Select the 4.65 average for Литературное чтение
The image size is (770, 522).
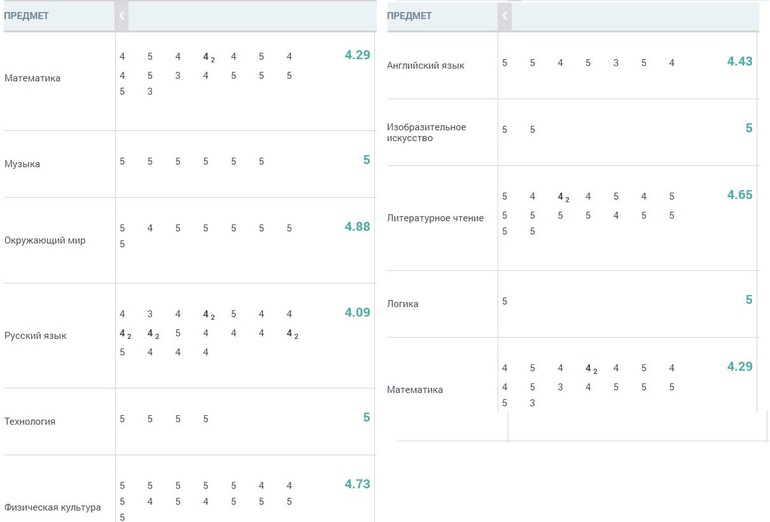(x=739, y=195)
